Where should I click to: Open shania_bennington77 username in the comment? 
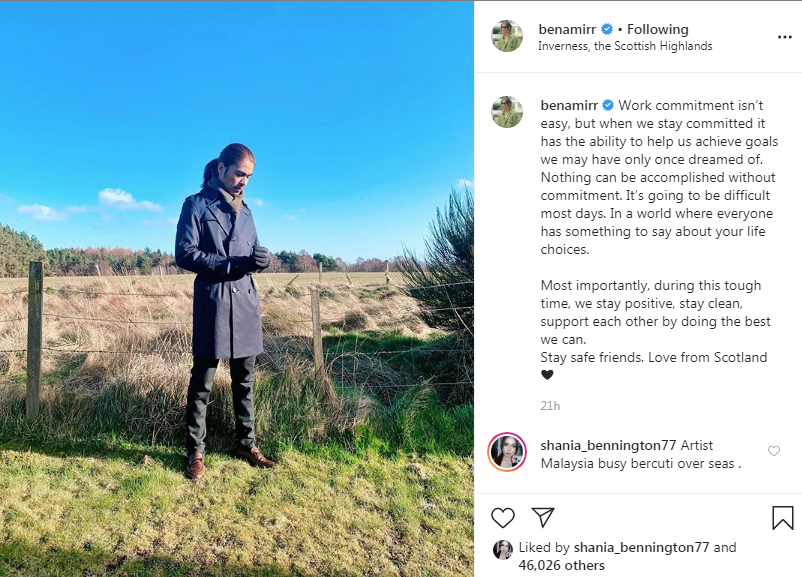tap(608, 446)
